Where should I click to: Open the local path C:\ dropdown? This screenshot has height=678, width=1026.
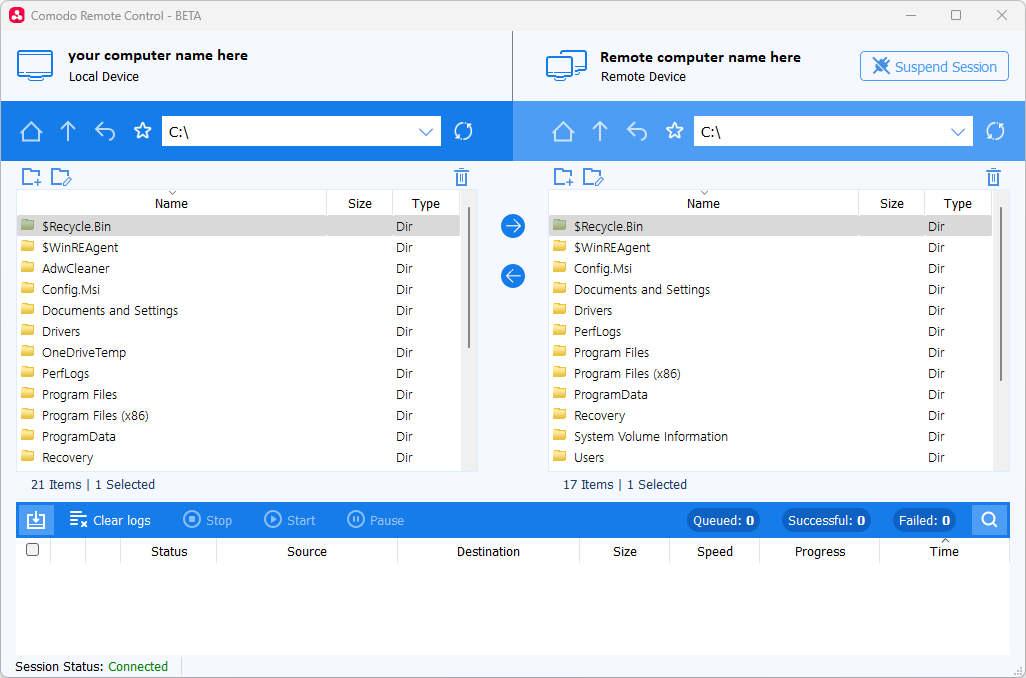pos(426,131)
